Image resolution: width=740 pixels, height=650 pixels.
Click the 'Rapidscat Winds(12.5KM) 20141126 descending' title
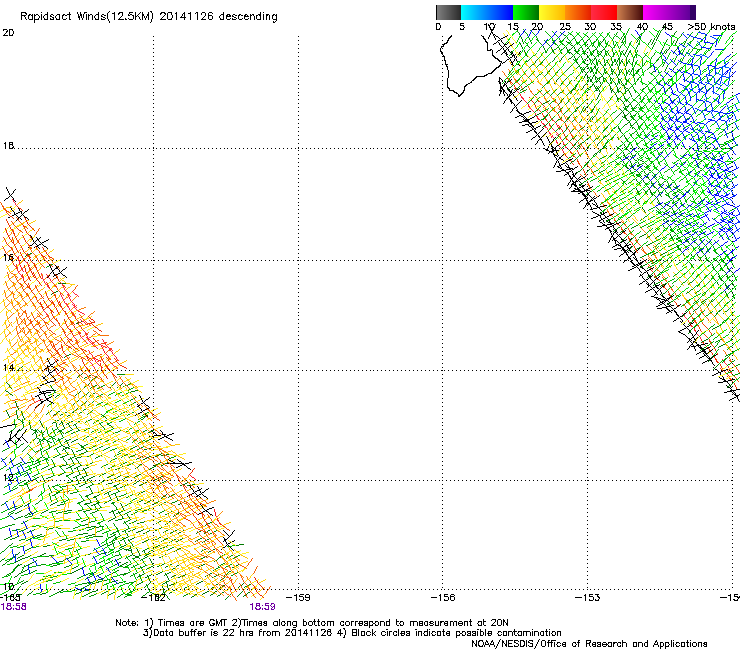(149, 17)
